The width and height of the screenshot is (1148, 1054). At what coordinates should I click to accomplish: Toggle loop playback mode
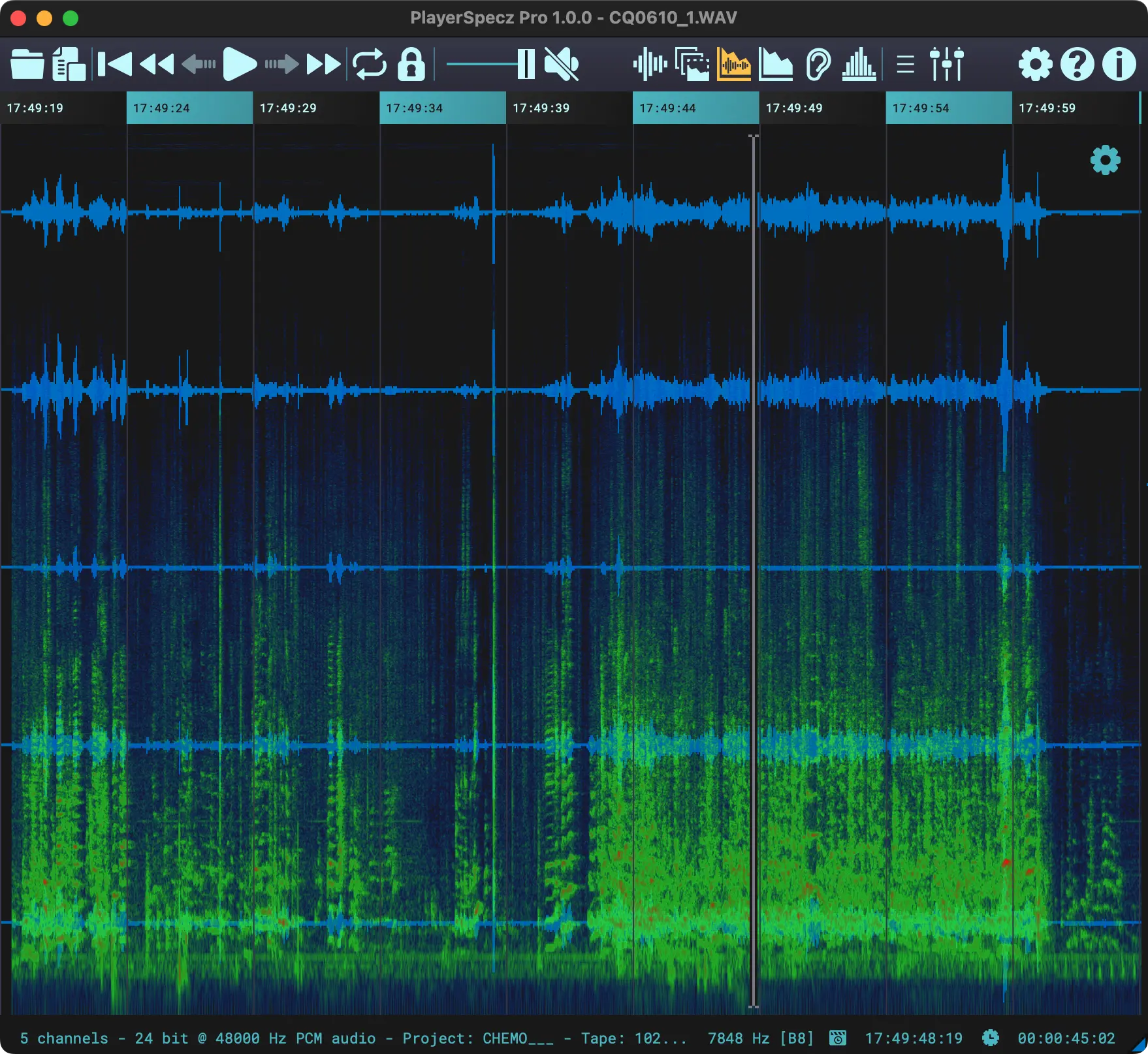tap(368, 64)
